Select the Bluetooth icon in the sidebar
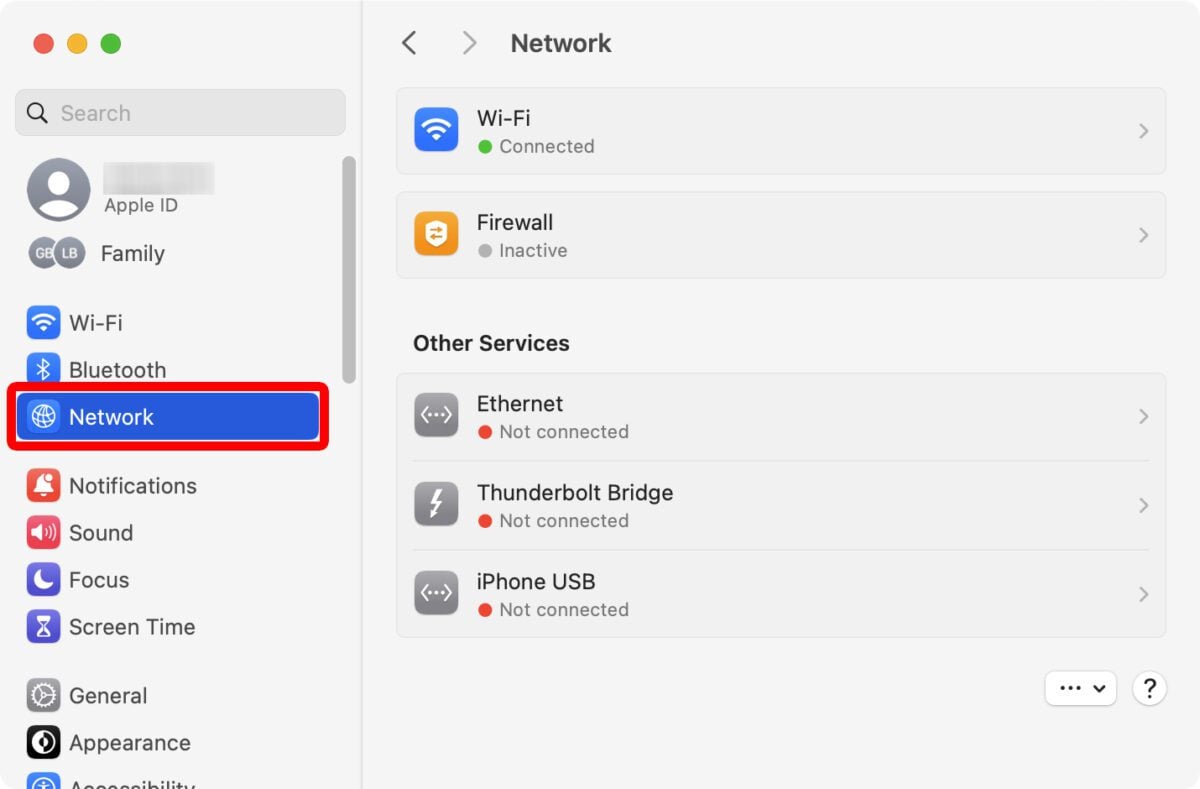Screen dimensions: 1200x789 (x=43, y=370)
